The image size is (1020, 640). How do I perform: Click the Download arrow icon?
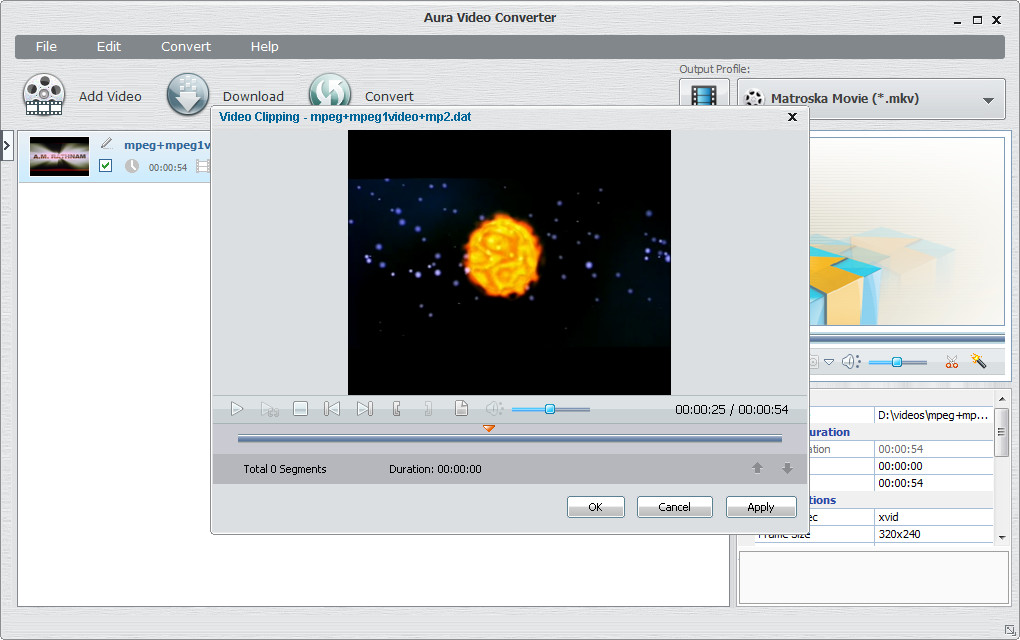(188, 96)
